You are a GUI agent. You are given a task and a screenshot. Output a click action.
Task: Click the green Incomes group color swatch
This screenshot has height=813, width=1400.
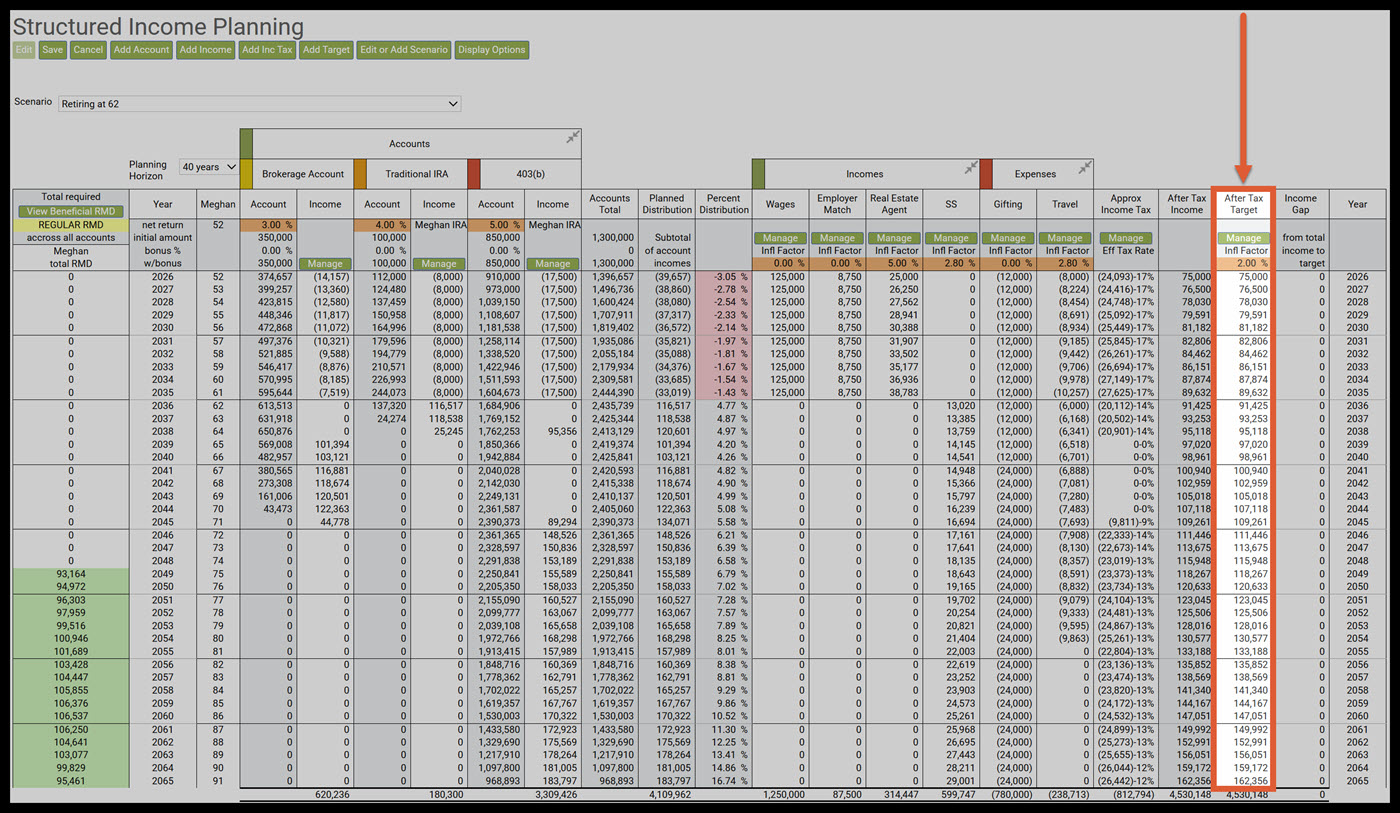[758, 173]
